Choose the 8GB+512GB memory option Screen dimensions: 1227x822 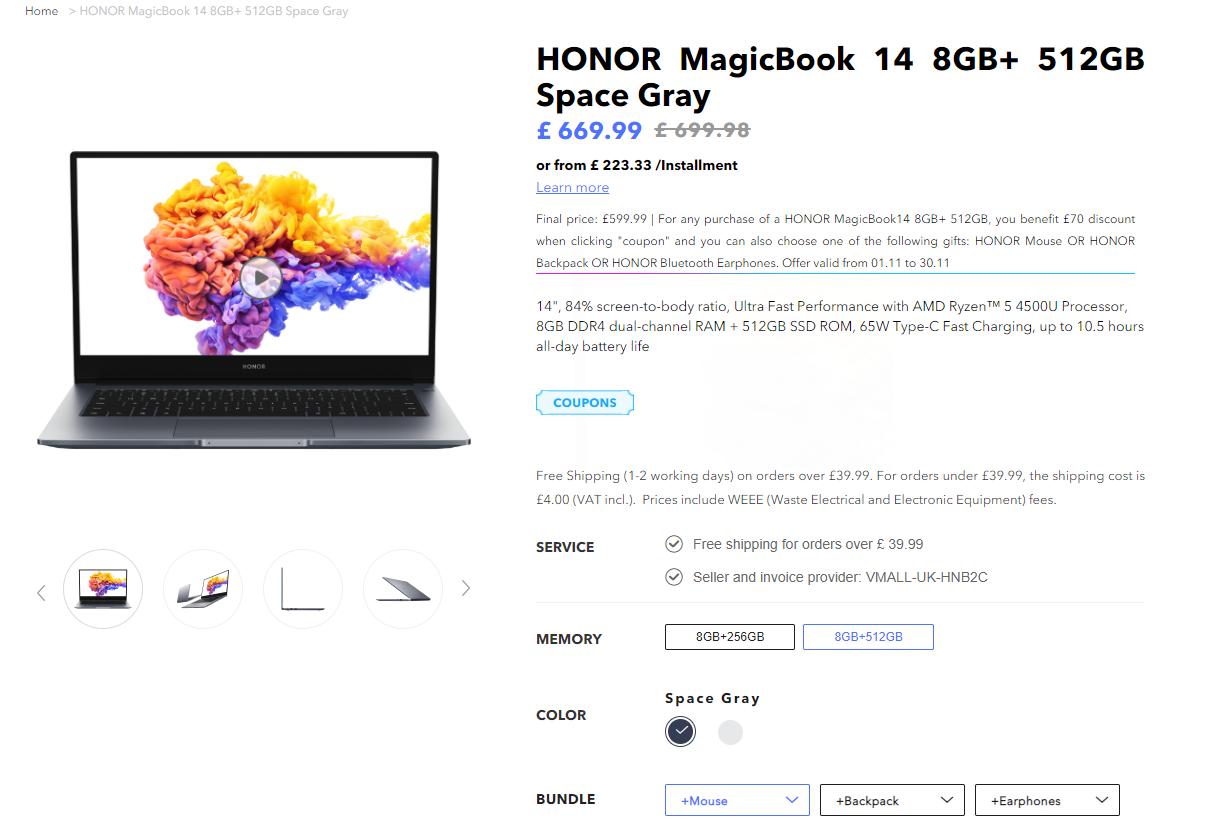click(x=868, y=637)
